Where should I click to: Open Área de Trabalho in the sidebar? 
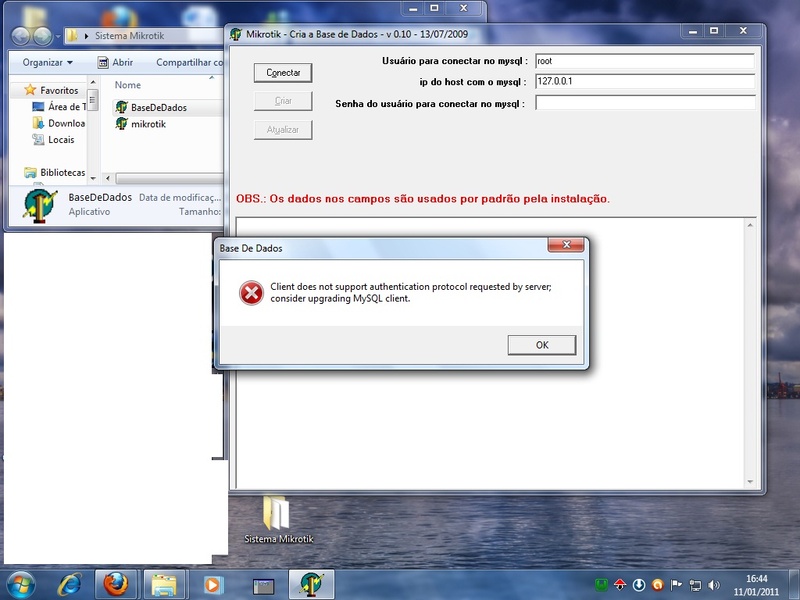tap(59, 107)
